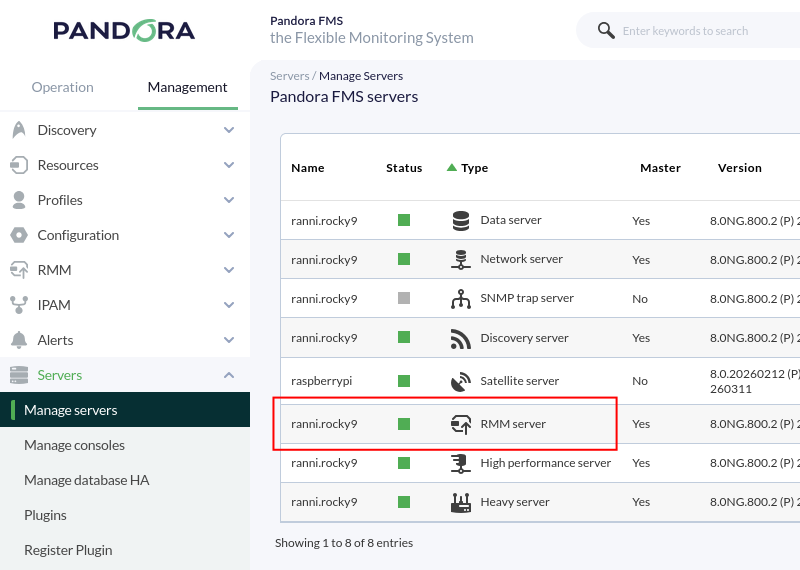Sort table by Master column
Image resolution: width=800 pixels, height=570 pixels.
click(x=660, y=168)
